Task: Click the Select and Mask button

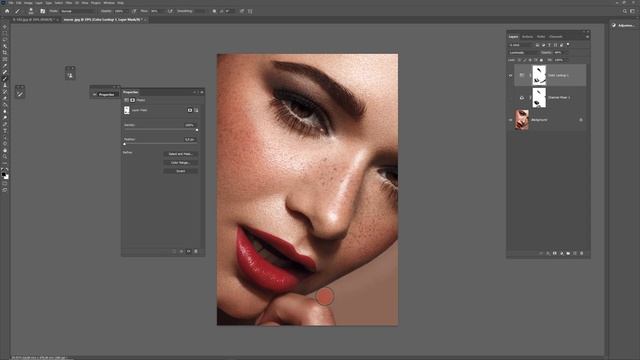Action: coord(181,154)
